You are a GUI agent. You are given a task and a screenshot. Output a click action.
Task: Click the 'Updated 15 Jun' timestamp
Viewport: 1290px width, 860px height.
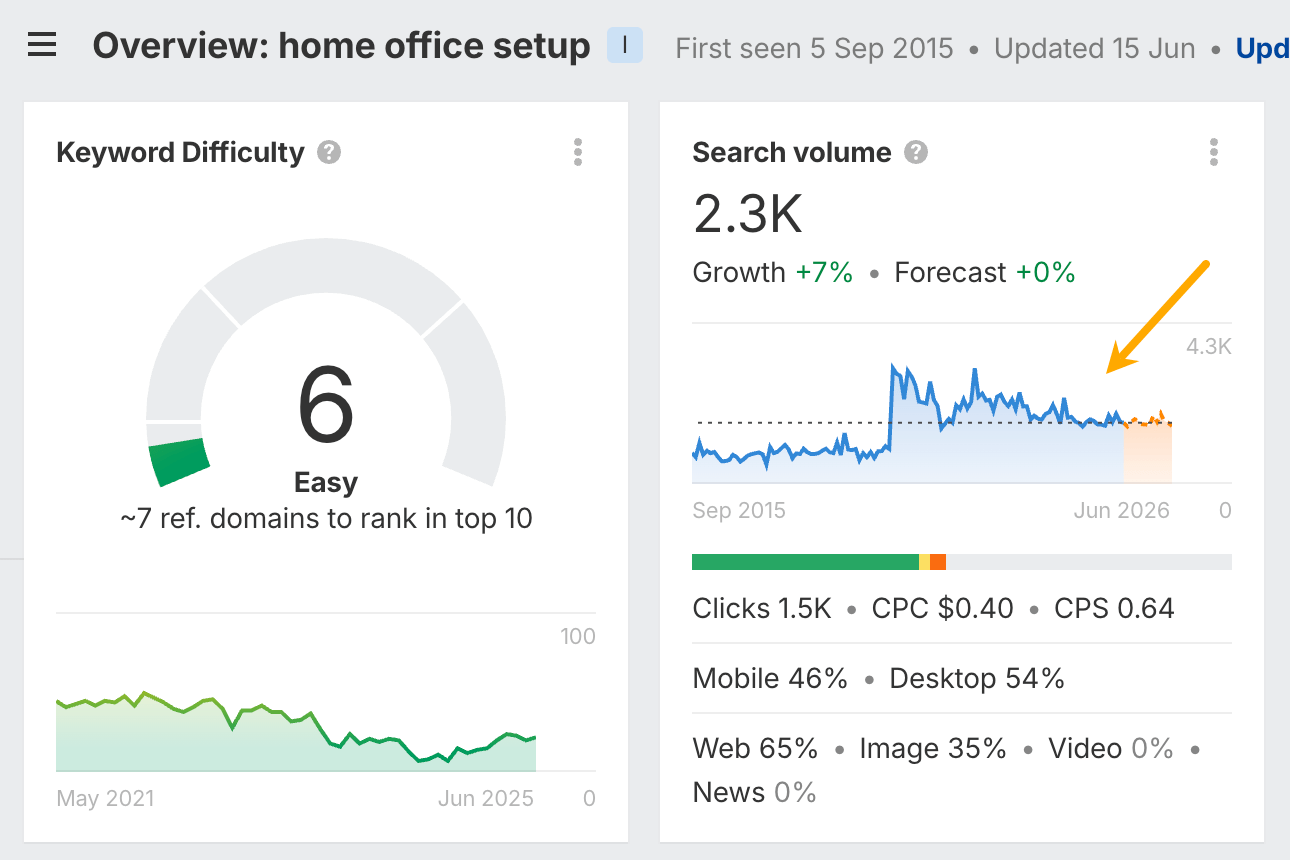click(x=1093, y=47)
